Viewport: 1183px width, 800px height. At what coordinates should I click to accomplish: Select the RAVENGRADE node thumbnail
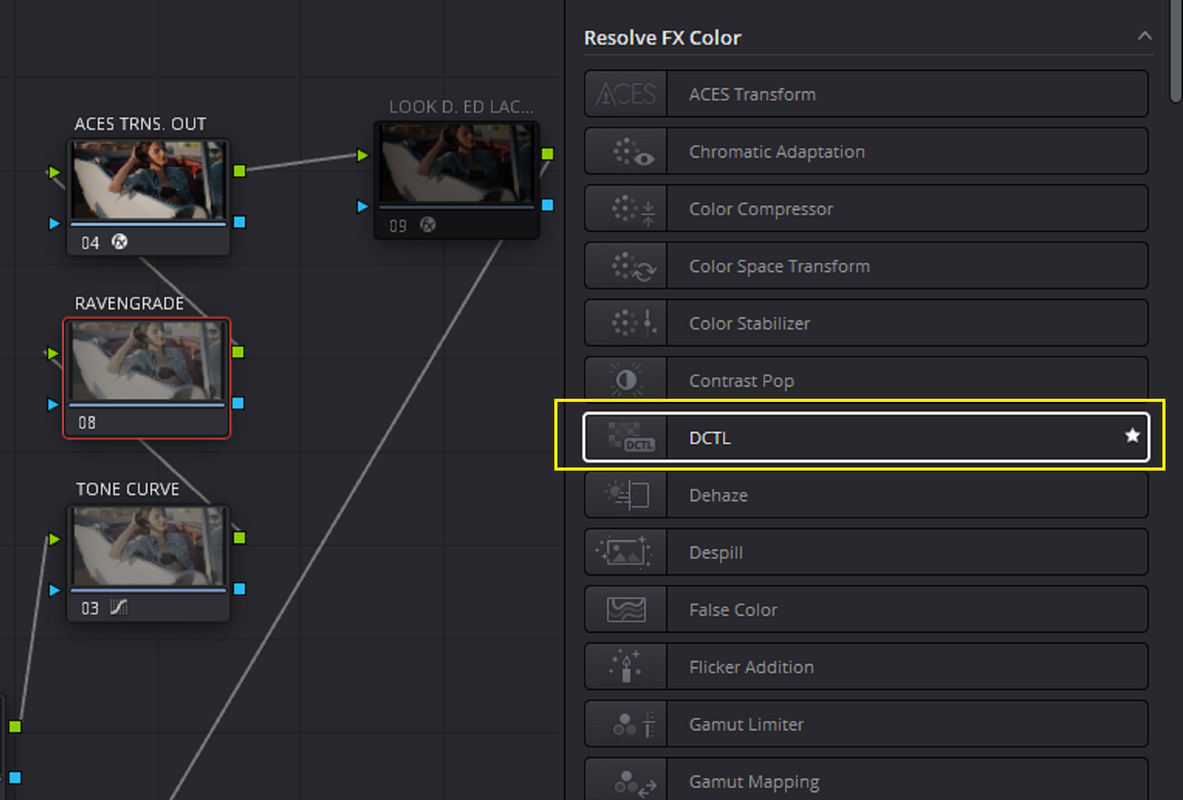[147, 361]
